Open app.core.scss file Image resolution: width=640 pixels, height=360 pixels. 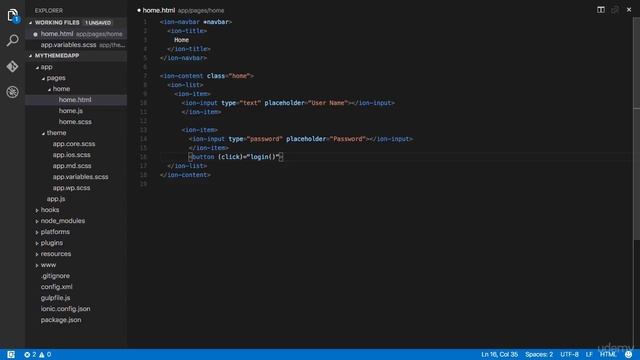point(74,144)
